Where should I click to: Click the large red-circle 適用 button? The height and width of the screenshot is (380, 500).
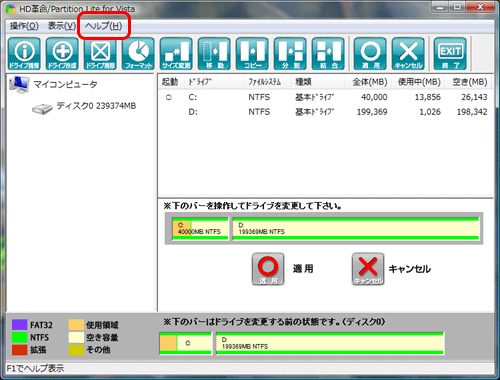point(268,269)
